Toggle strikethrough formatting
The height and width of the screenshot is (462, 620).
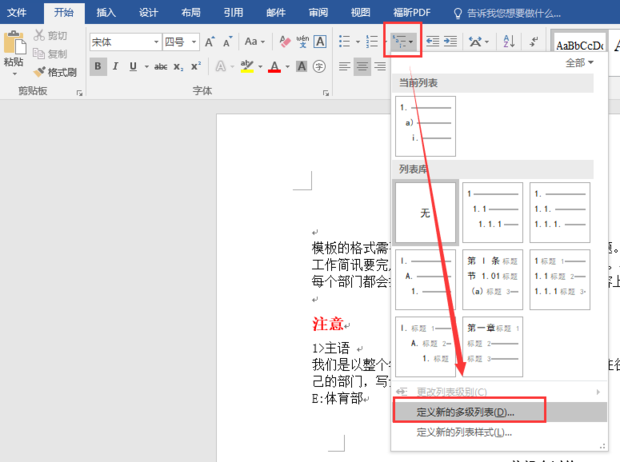click(156, 66)
